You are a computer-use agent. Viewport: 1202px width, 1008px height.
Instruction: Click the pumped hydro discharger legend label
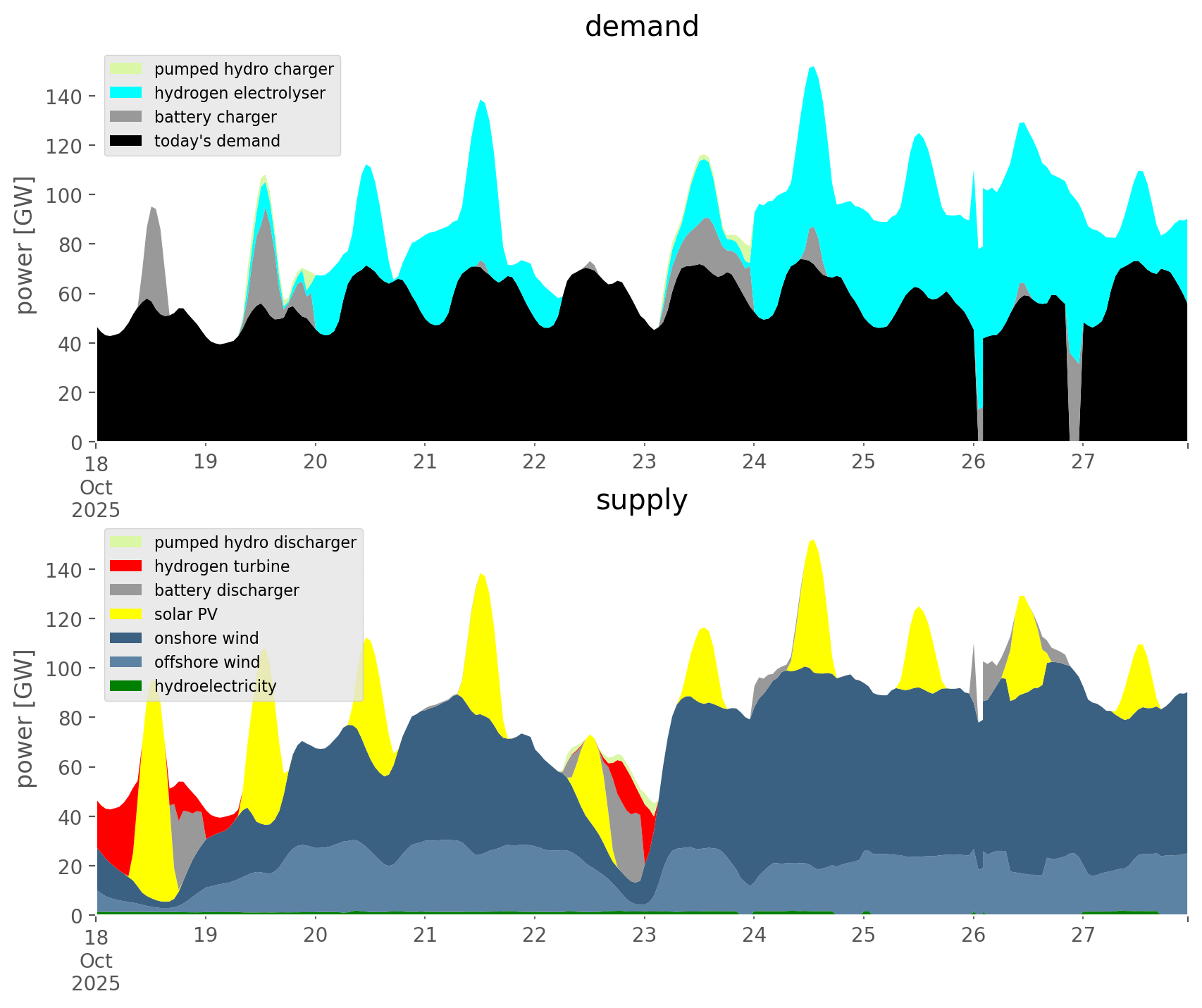[x=255, y=542]
